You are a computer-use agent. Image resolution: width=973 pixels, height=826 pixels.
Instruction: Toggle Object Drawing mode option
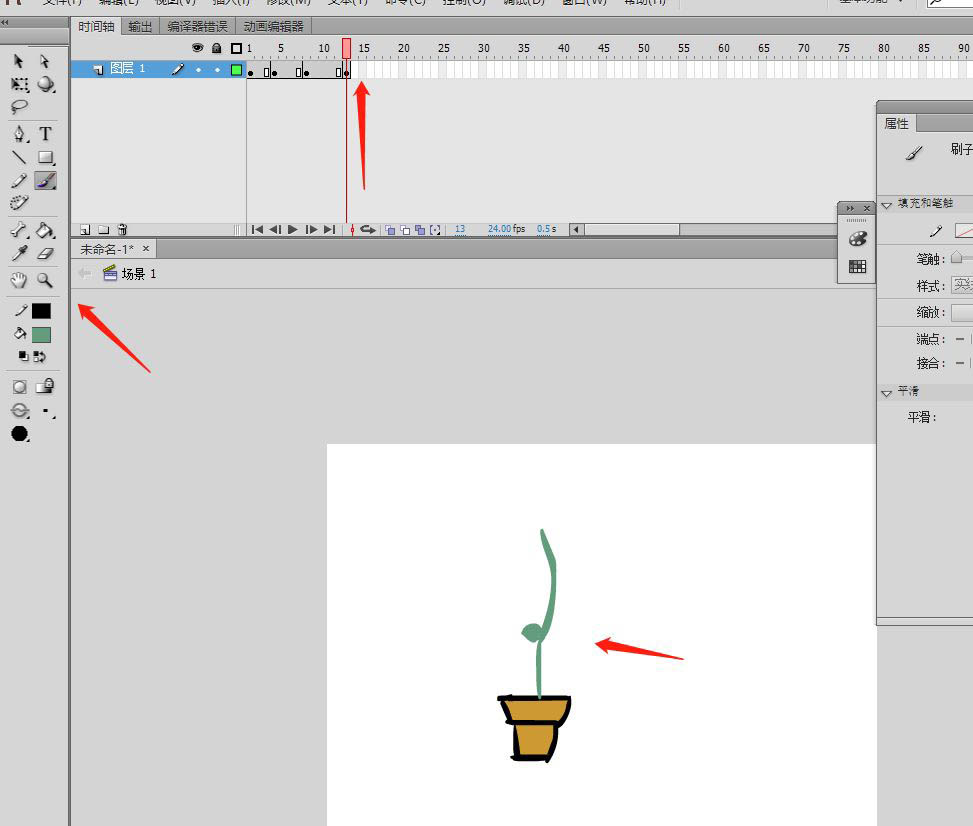19,387
